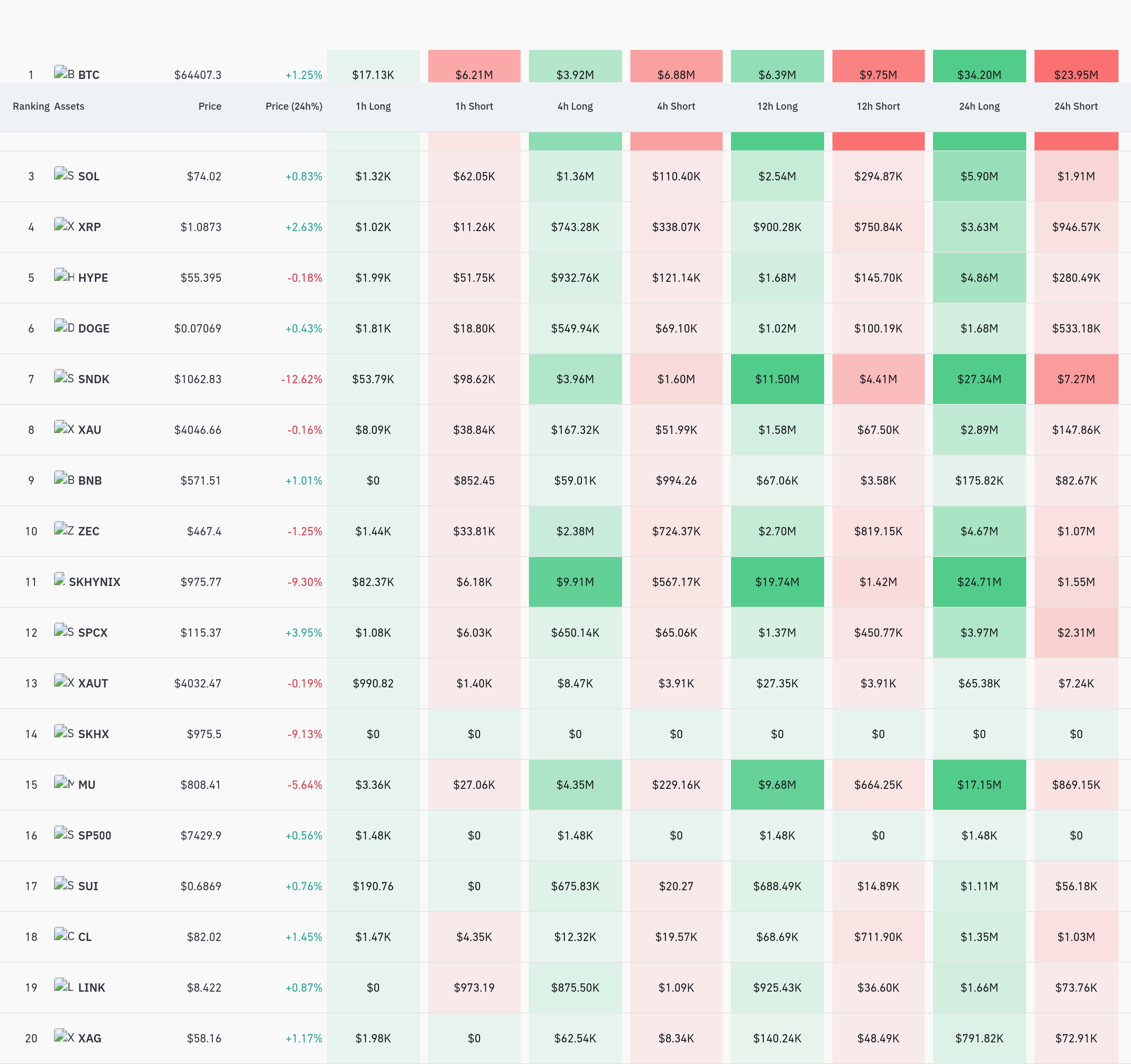Sort by 4h Short column header
Image resolution: width=1131 pixels, height=1064 pixels.
pyautogui.click(x=676, y=106)
